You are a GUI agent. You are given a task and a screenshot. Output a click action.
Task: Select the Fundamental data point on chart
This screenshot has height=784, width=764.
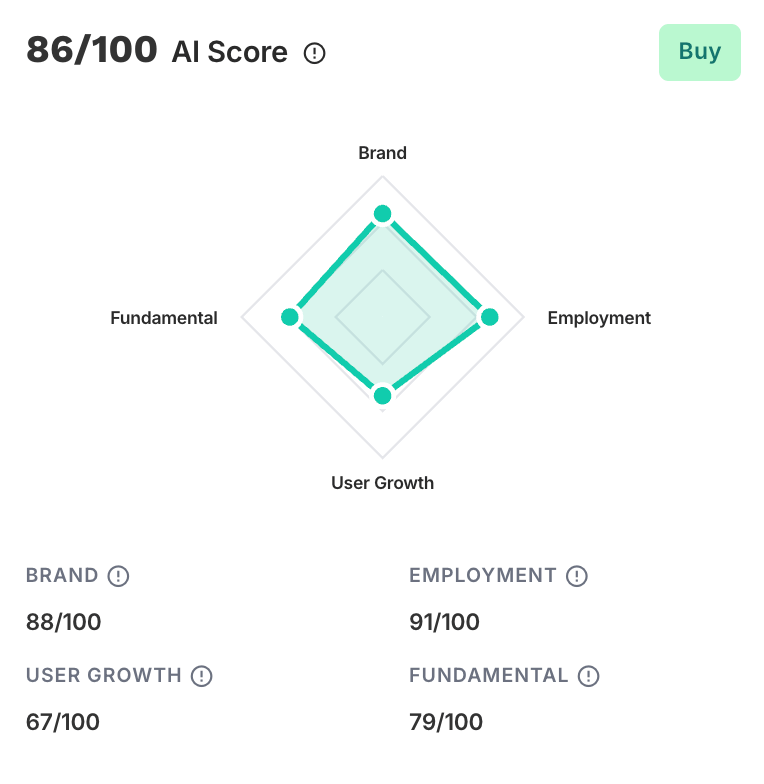click(290, 317)
